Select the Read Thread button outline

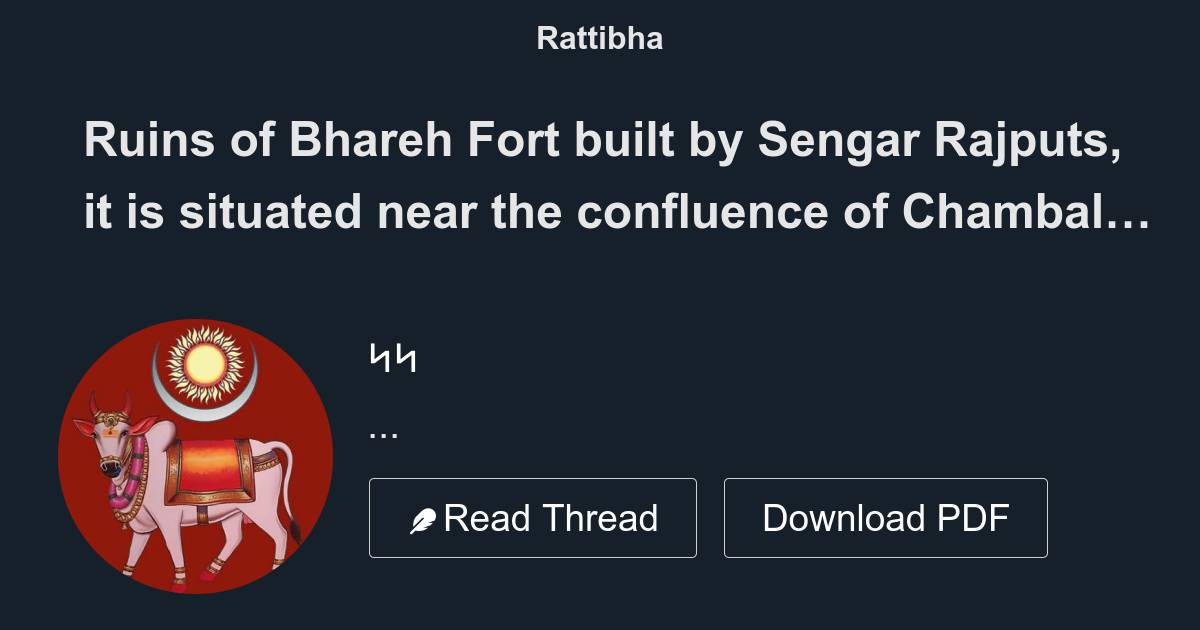[x=533, y=517]
